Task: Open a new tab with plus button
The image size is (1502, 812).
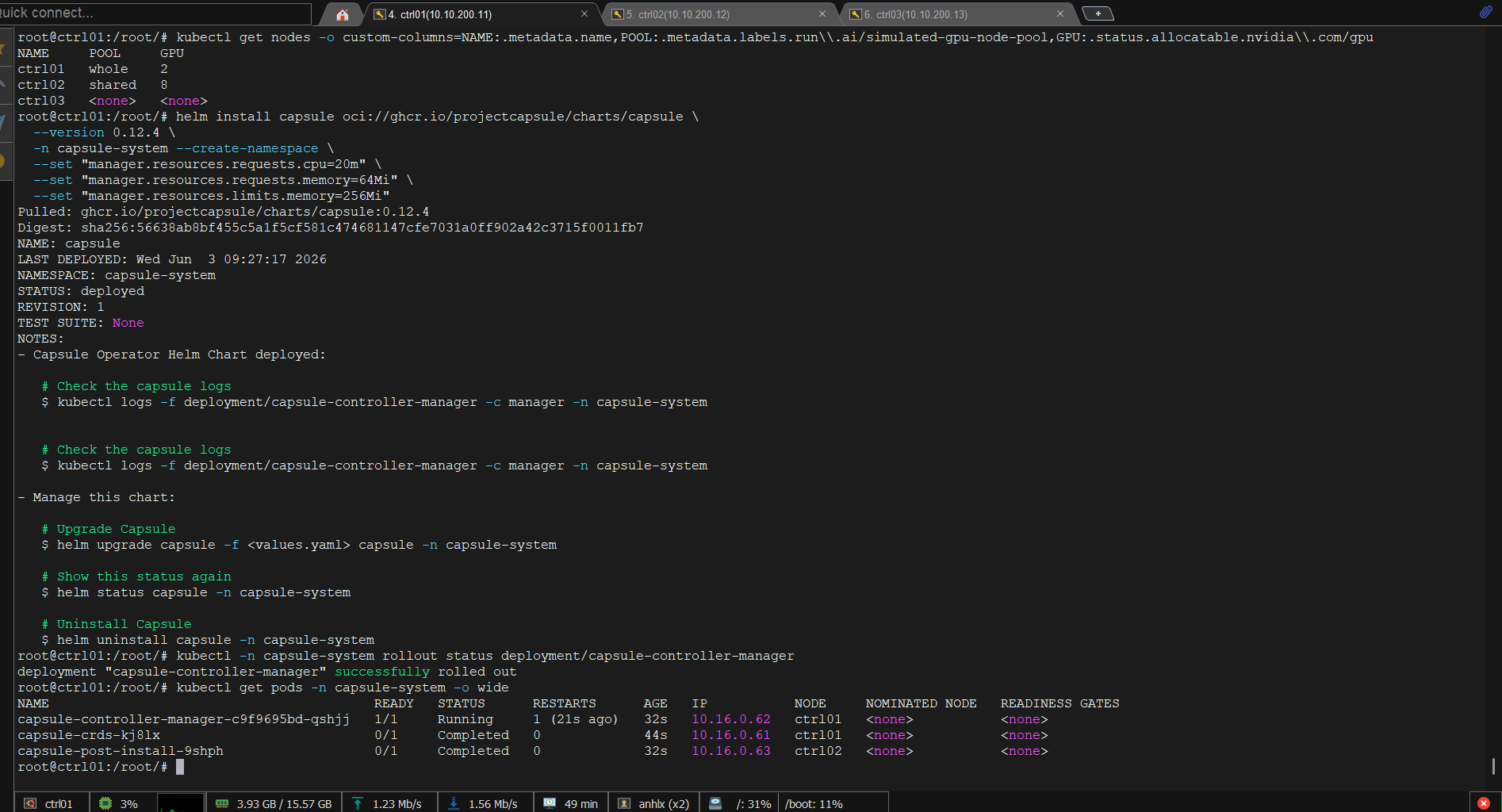Action: coord(1098,13)
